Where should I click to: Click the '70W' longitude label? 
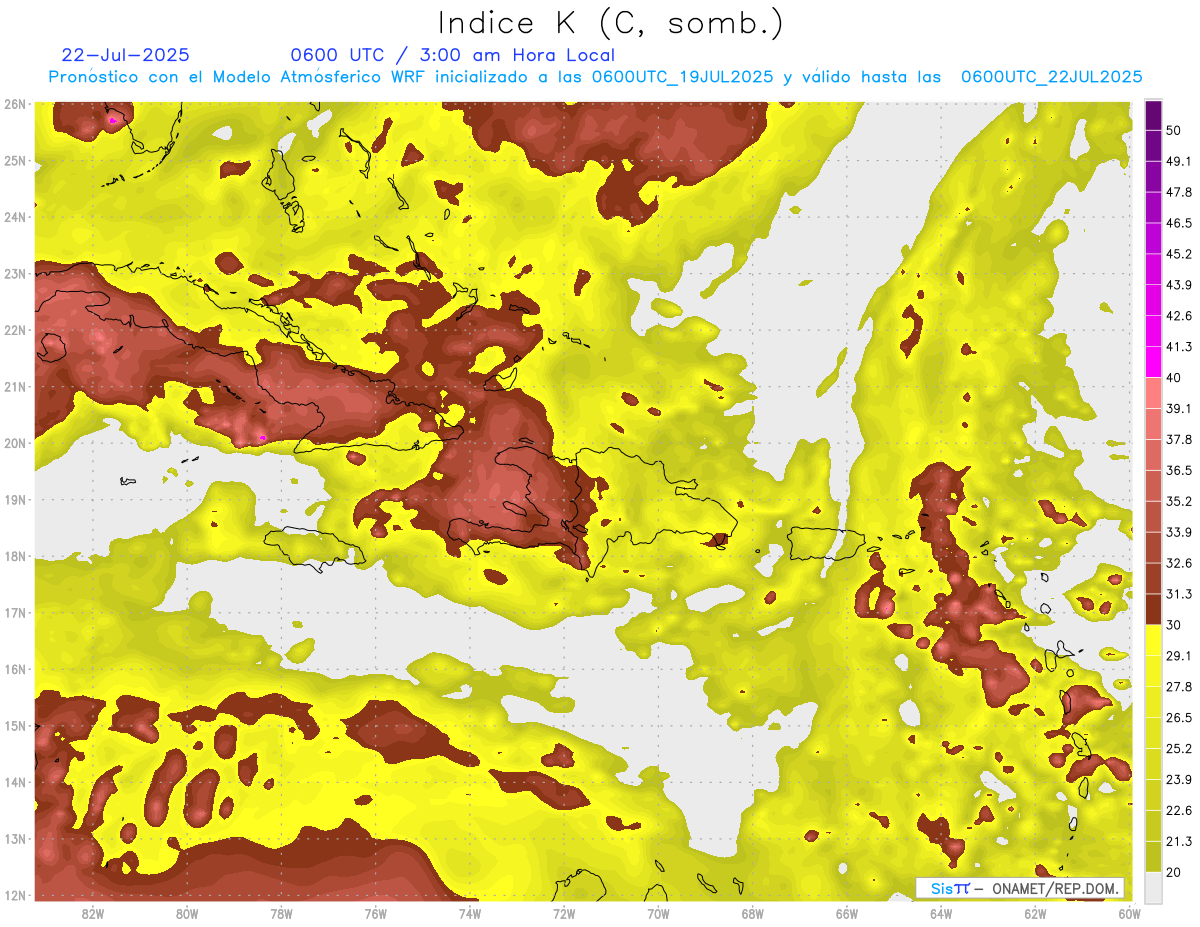[658, 914]
